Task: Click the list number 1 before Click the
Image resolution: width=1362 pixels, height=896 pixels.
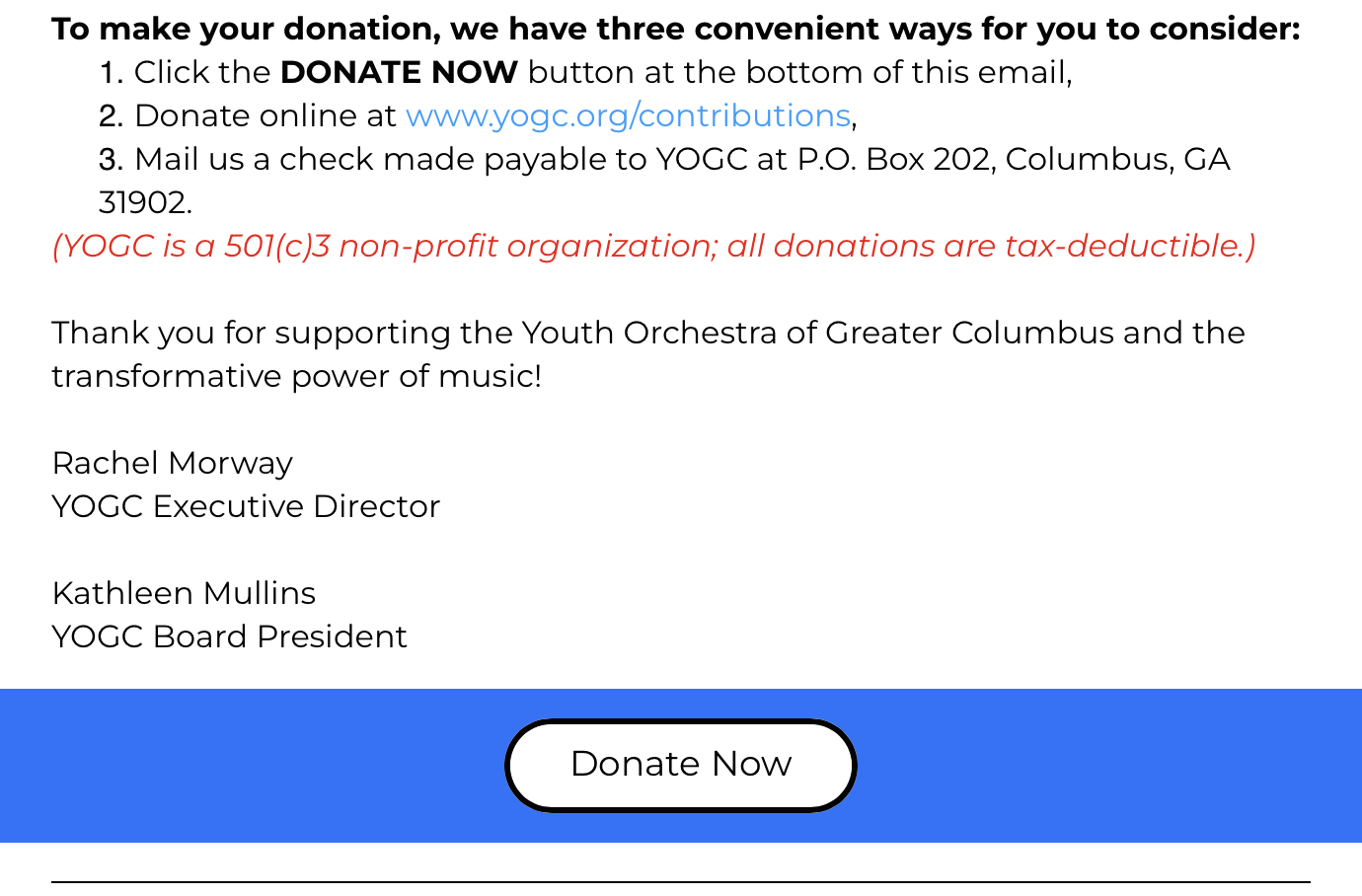Action: tap(111, 72)
